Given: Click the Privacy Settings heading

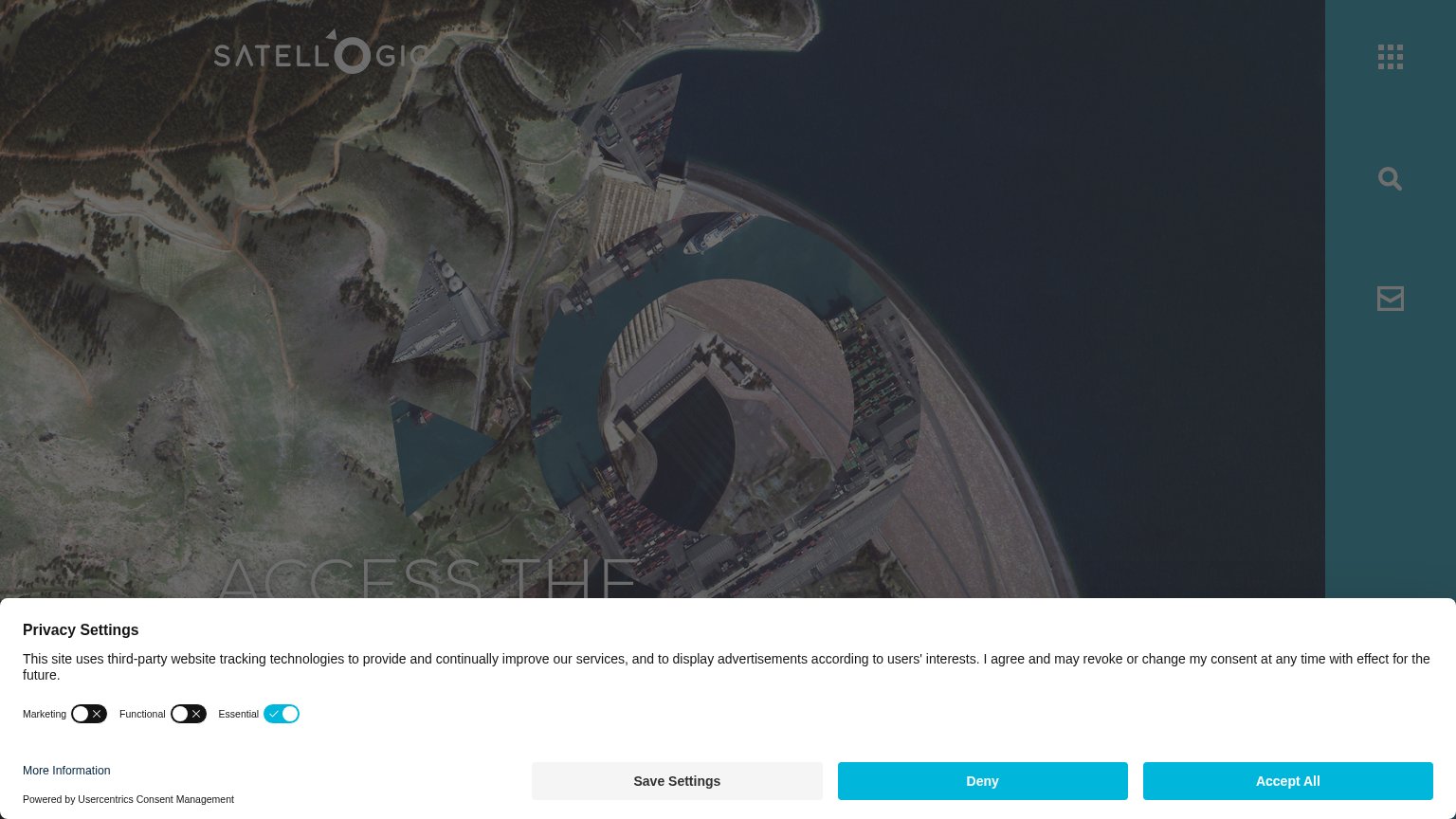Looking at the screenshot, I should (x=81, y=630).
